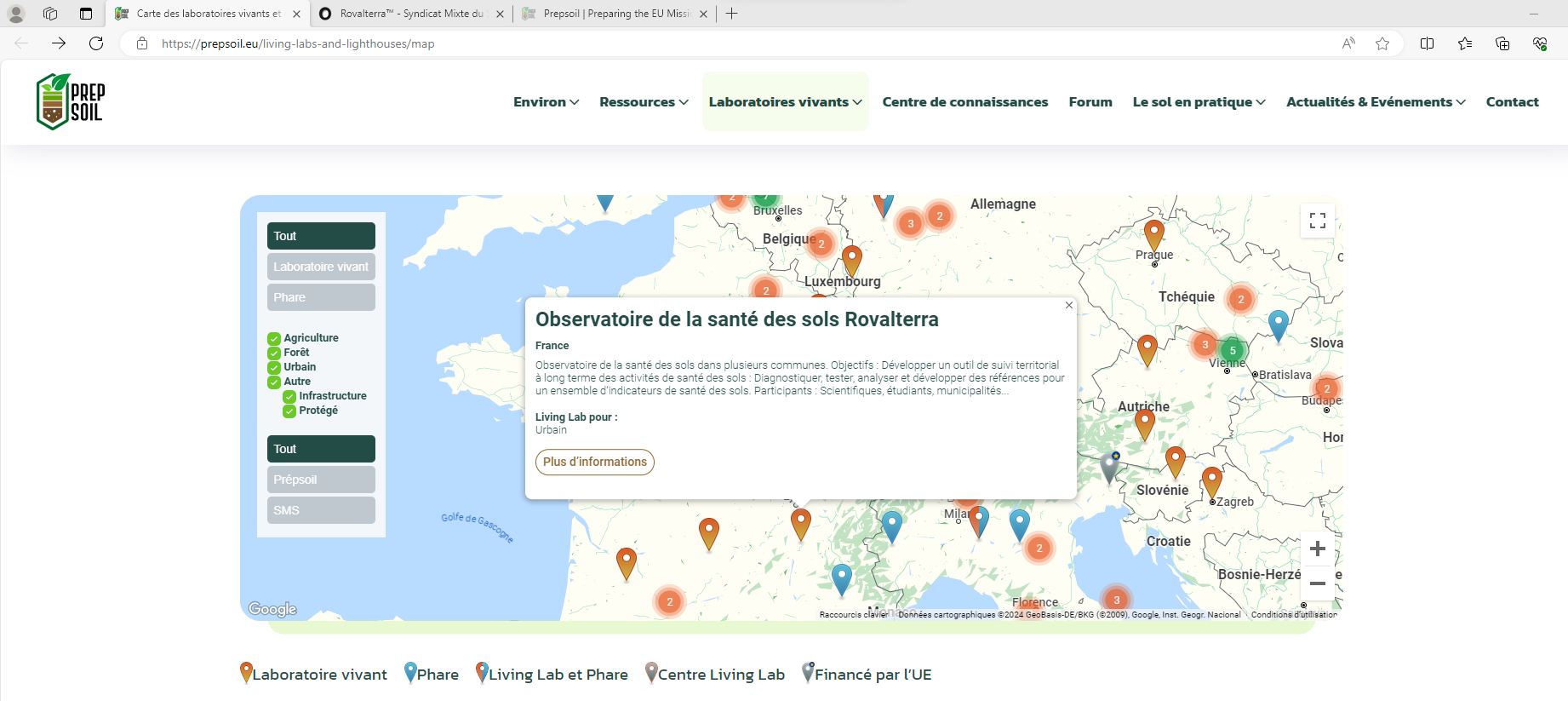The width and height of the screenshot is (1568, 701).
Task: Go forward in browser history
Action: coord(59,43)
